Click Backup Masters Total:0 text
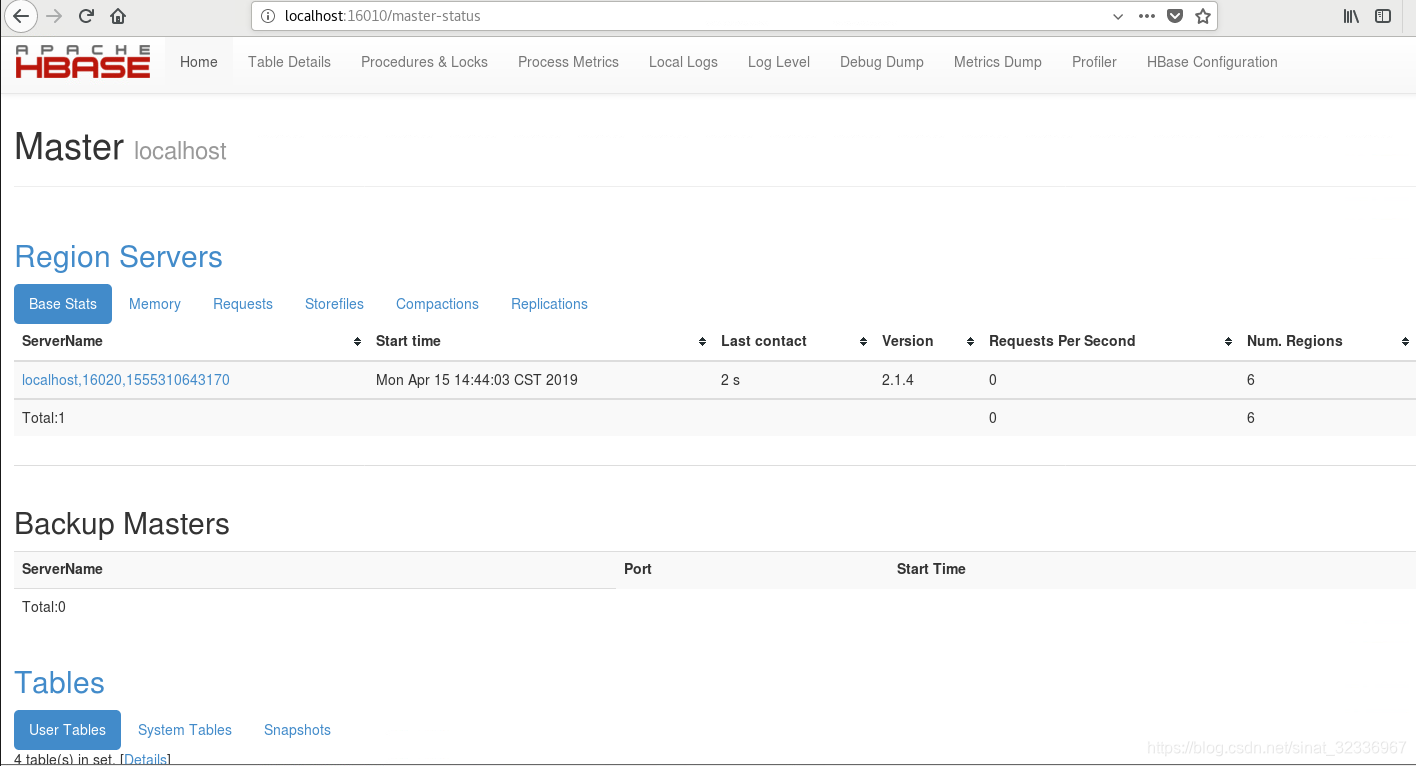The image size is (1416, 766). 44,607
